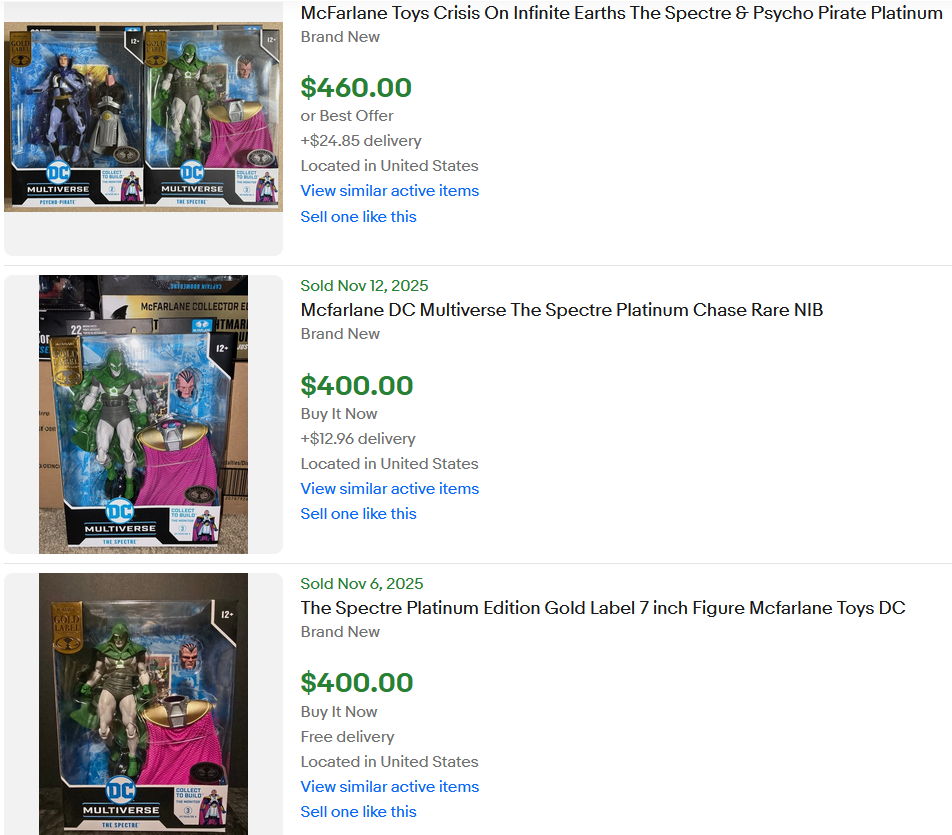
Task: Click the Sold Nov 12, 2025 label
Action: (x=364, y=285)
